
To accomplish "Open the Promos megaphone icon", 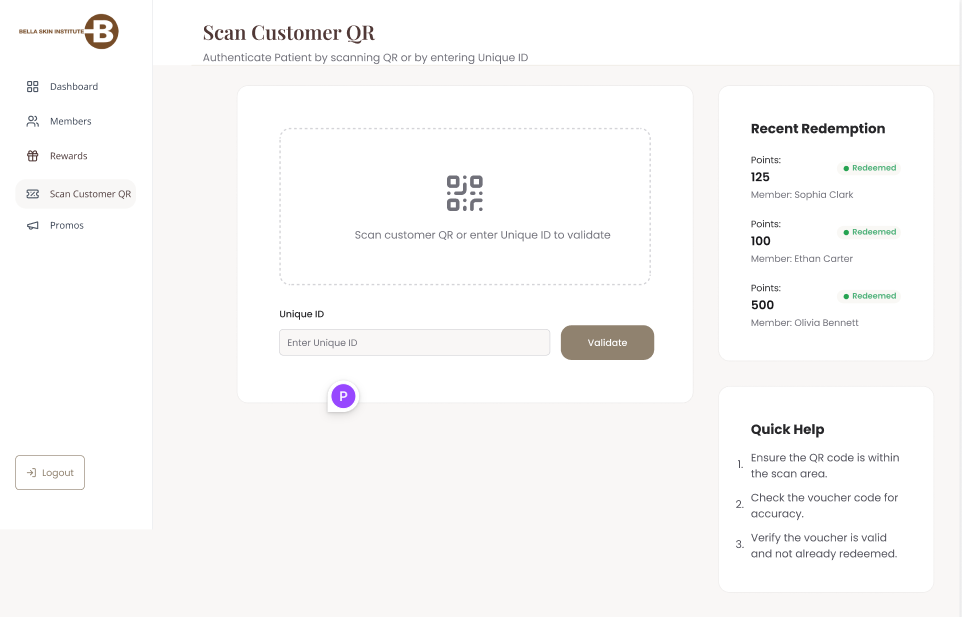I will (32, 225).
